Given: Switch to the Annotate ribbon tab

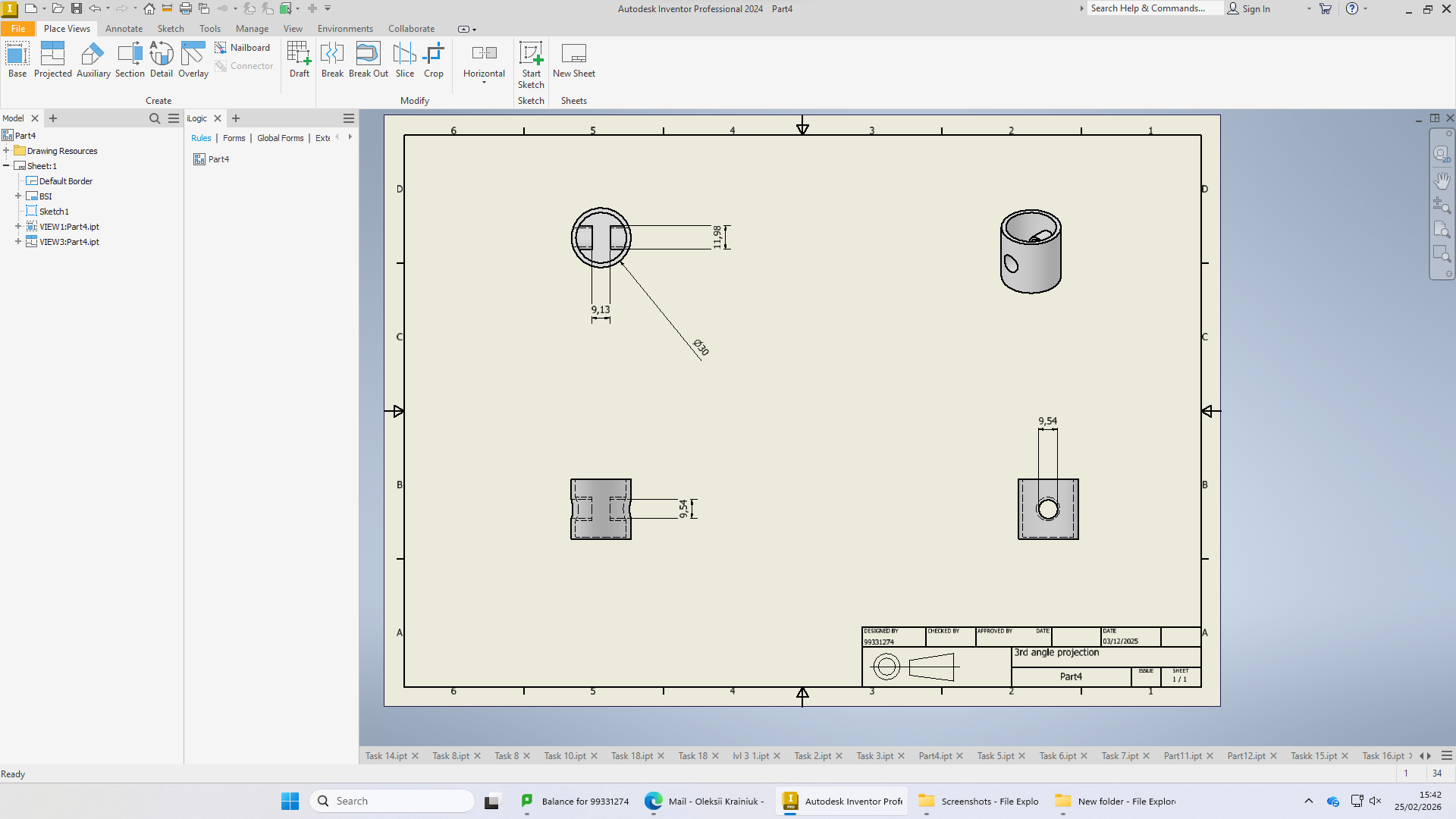Looking at the screenshot, I should click(x=124, y=29).
